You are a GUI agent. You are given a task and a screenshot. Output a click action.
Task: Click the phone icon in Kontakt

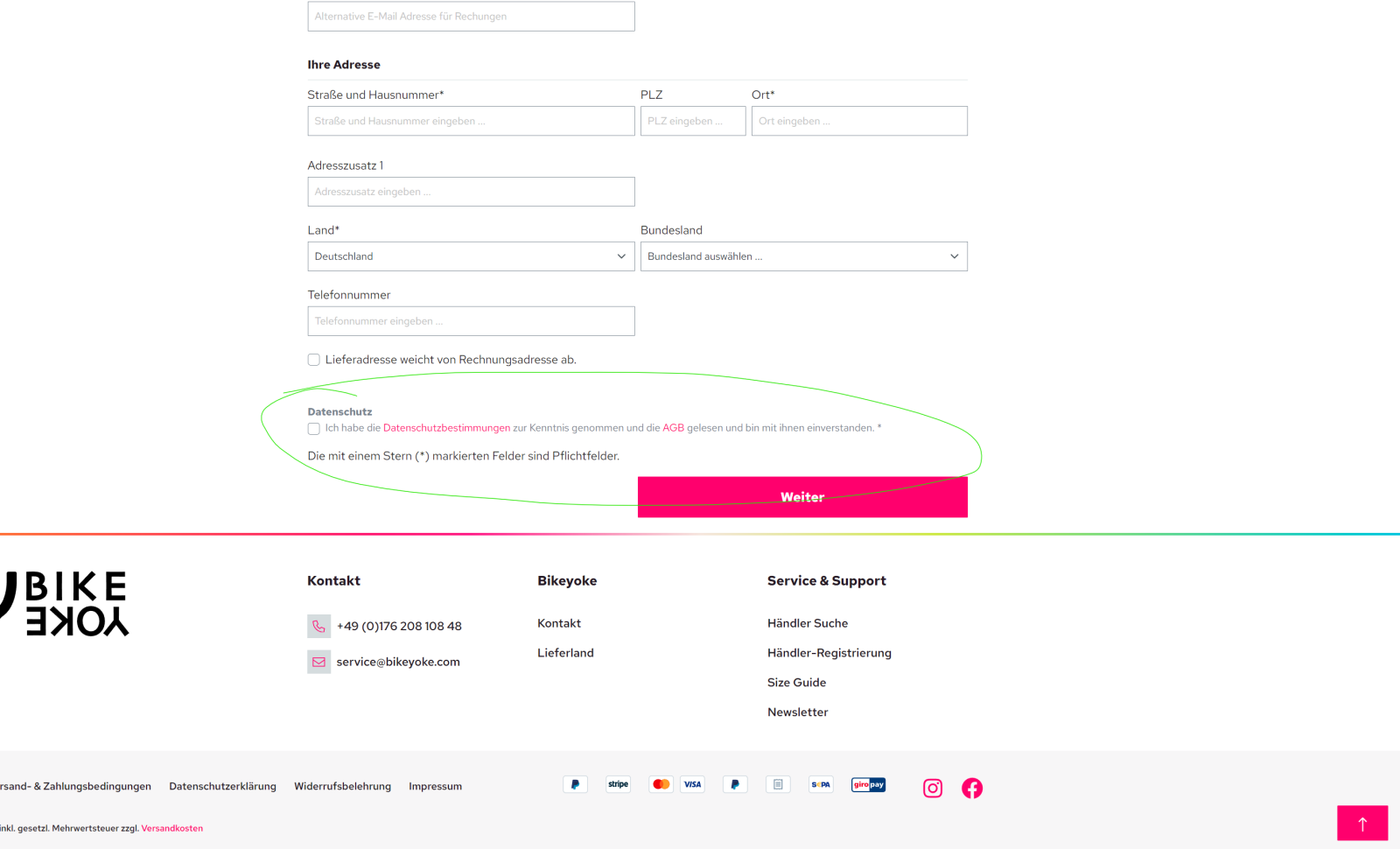(x=318, y=626)
